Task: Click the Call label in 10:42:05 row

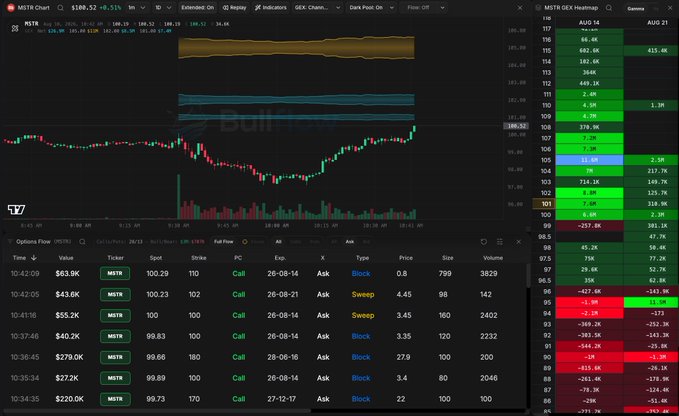Action: 239,294
